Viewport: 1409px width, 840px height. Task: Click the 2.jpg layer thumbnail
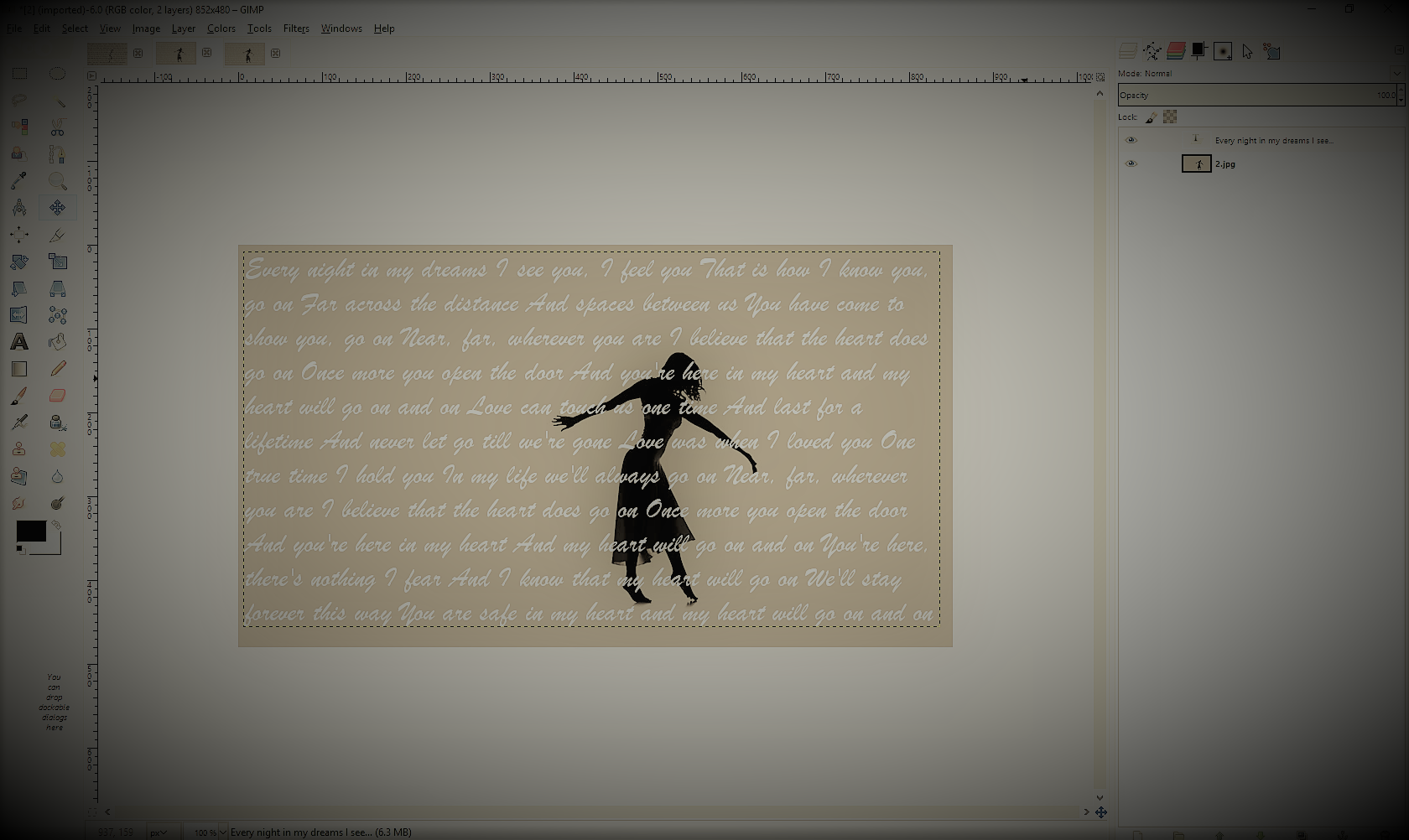click(x=1197, y=163)
